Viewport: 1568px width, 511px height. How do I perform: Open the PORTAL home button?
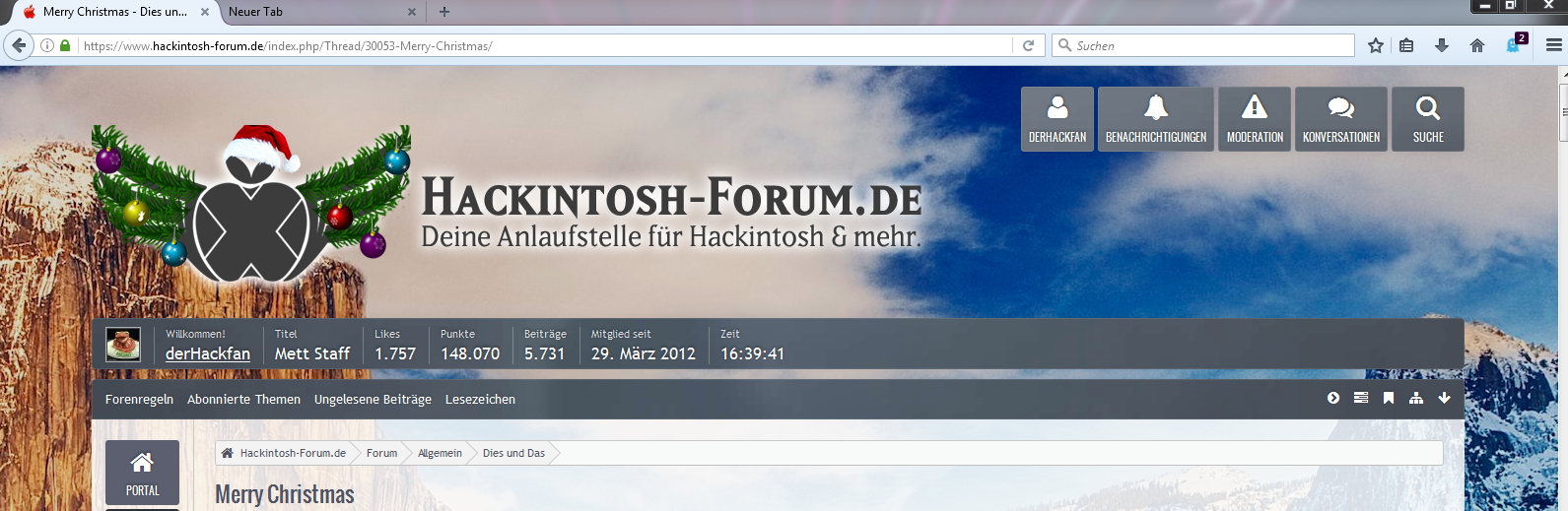click(x=142, y=473)
